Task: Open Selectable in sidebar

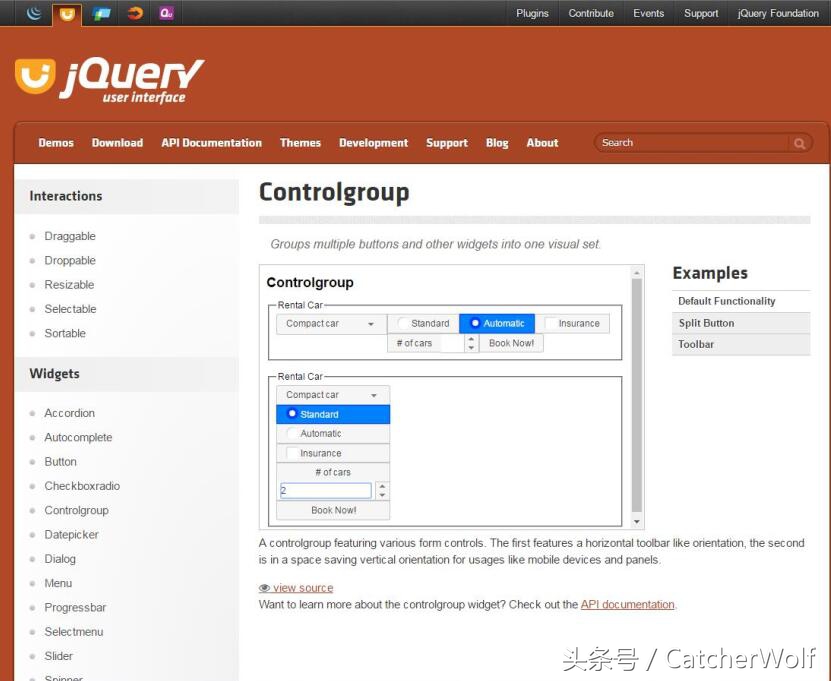Action: (x=70, y=309)
